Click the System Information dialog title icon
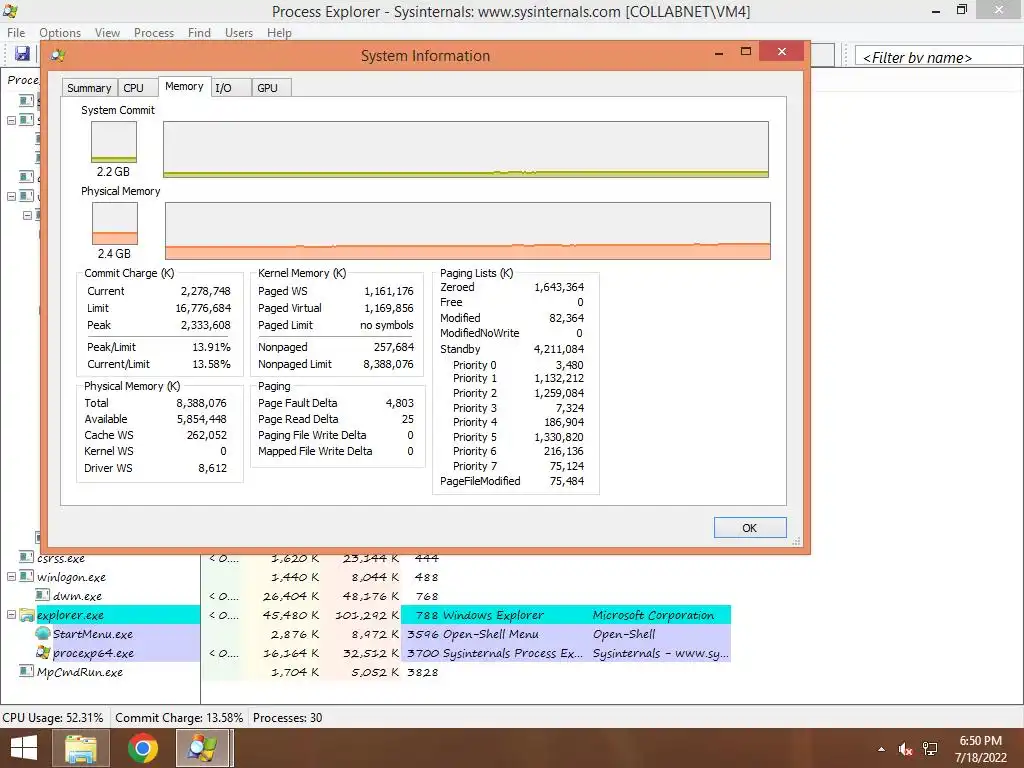Viewport: 1024px width, 768px height. point(58,56)
